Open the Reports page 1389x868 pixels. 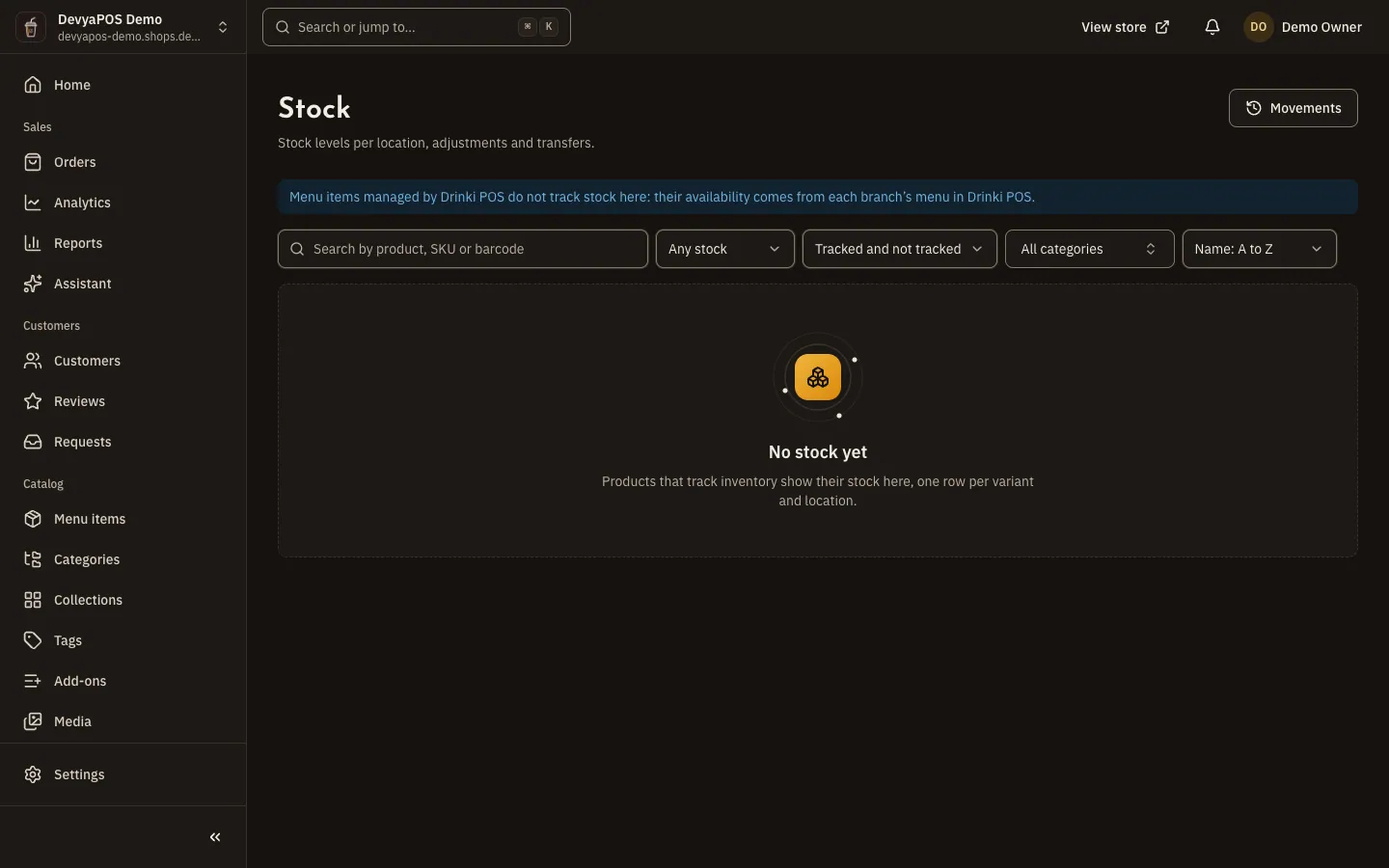click(123, 243)
